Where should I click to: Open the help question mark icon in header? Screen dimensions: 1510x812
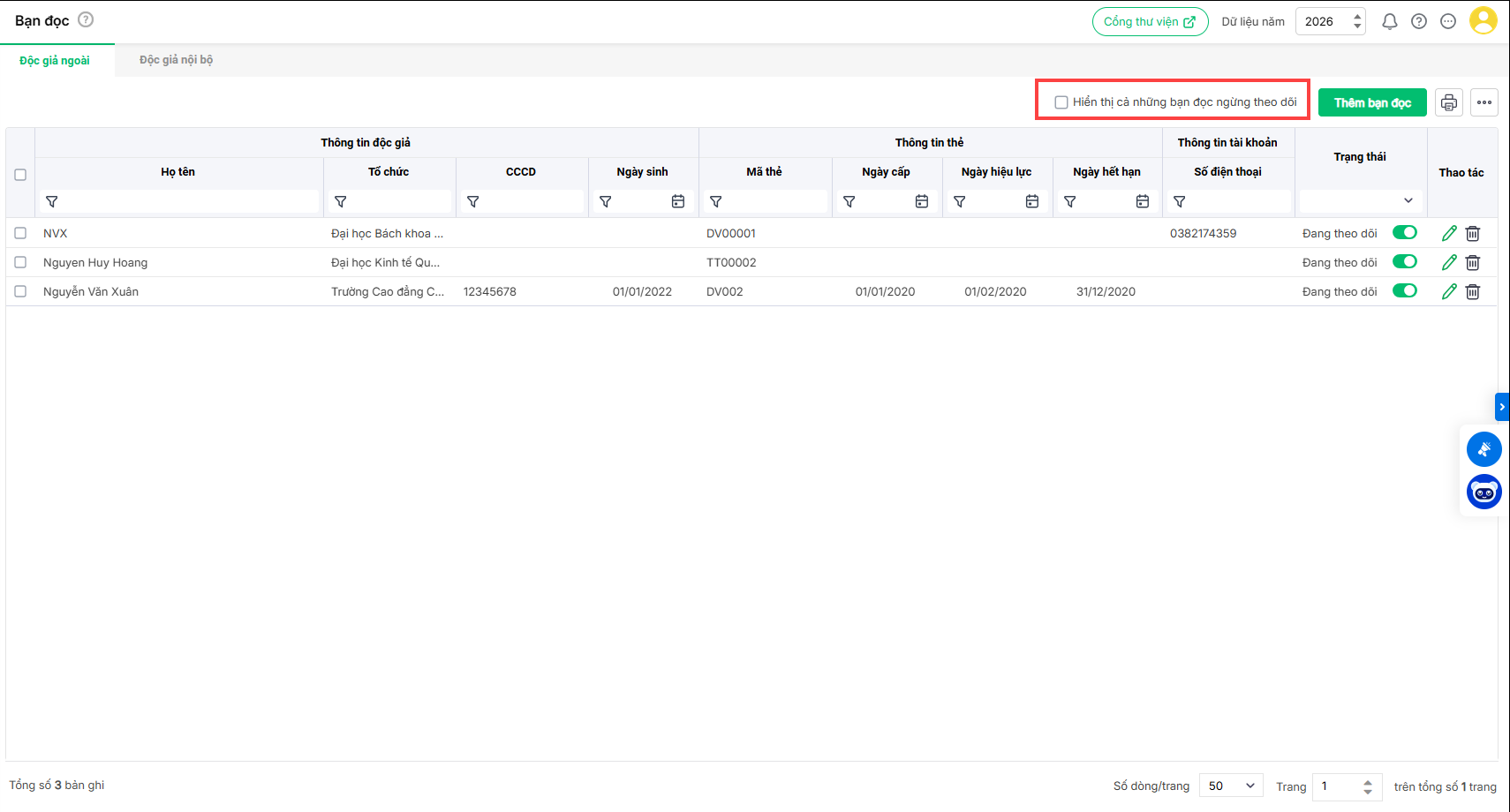point(1419,22)
